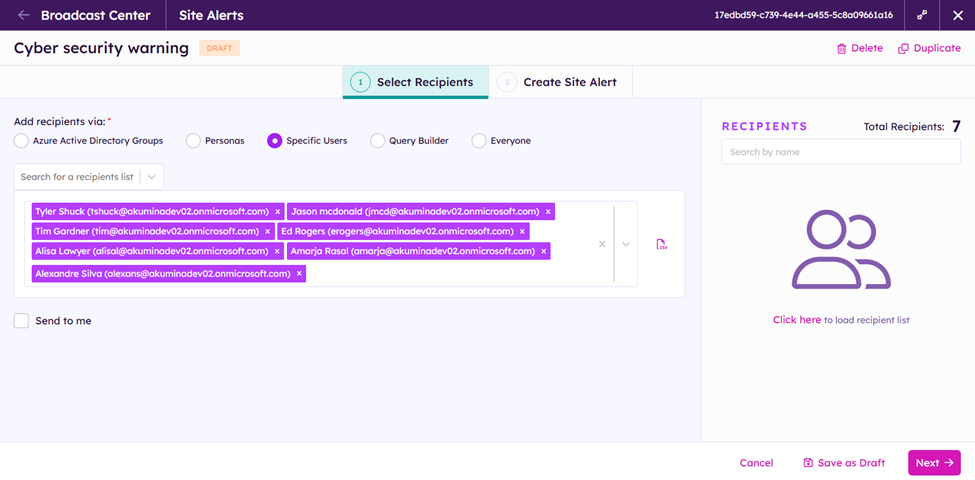Open the recipients list search dropdown
The height and width of the screenshot is (480, 975).
[x=152, y=177]
